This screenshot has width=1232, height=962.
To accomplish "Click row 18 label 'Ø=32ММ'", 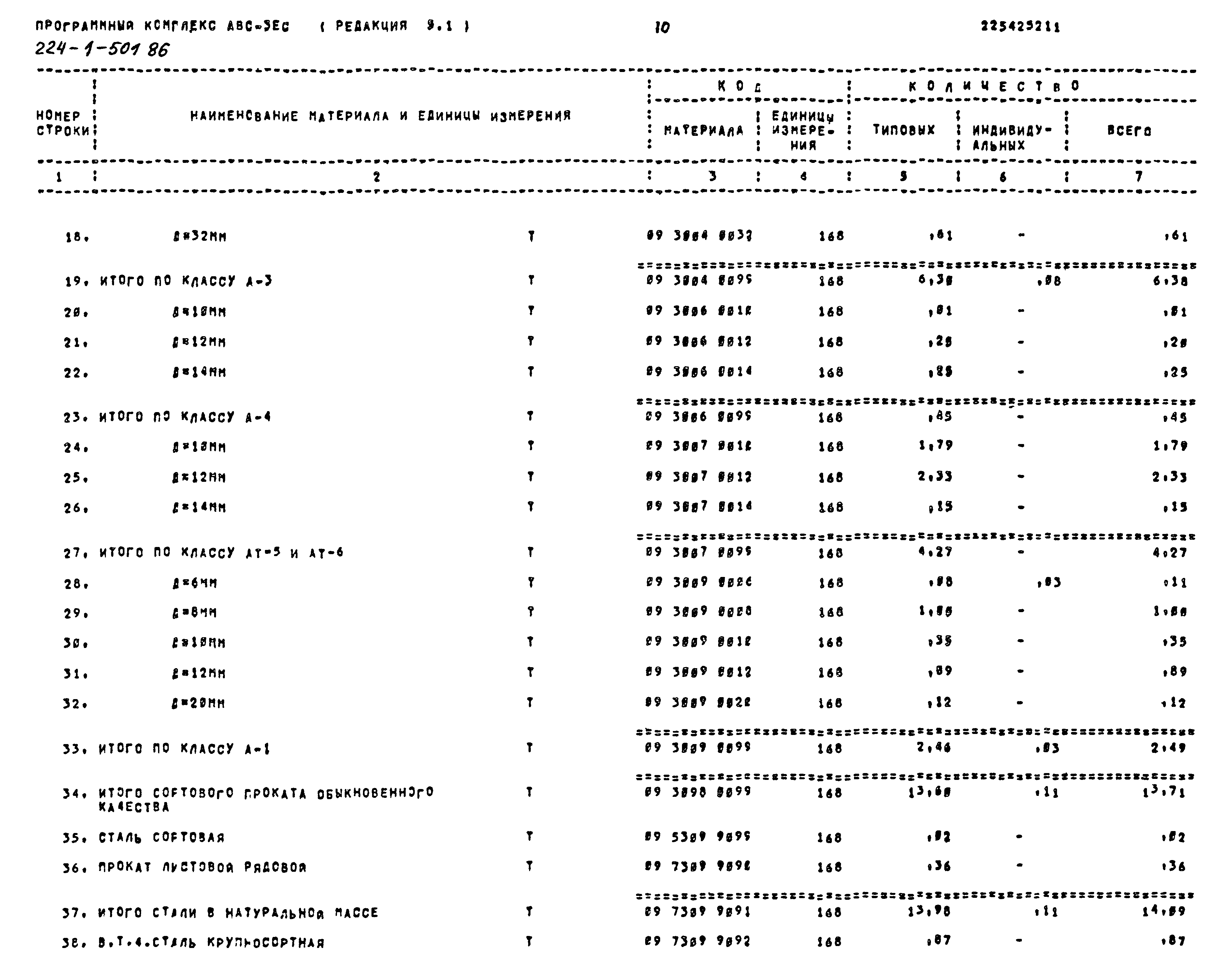I will click(x=200, y=237).
